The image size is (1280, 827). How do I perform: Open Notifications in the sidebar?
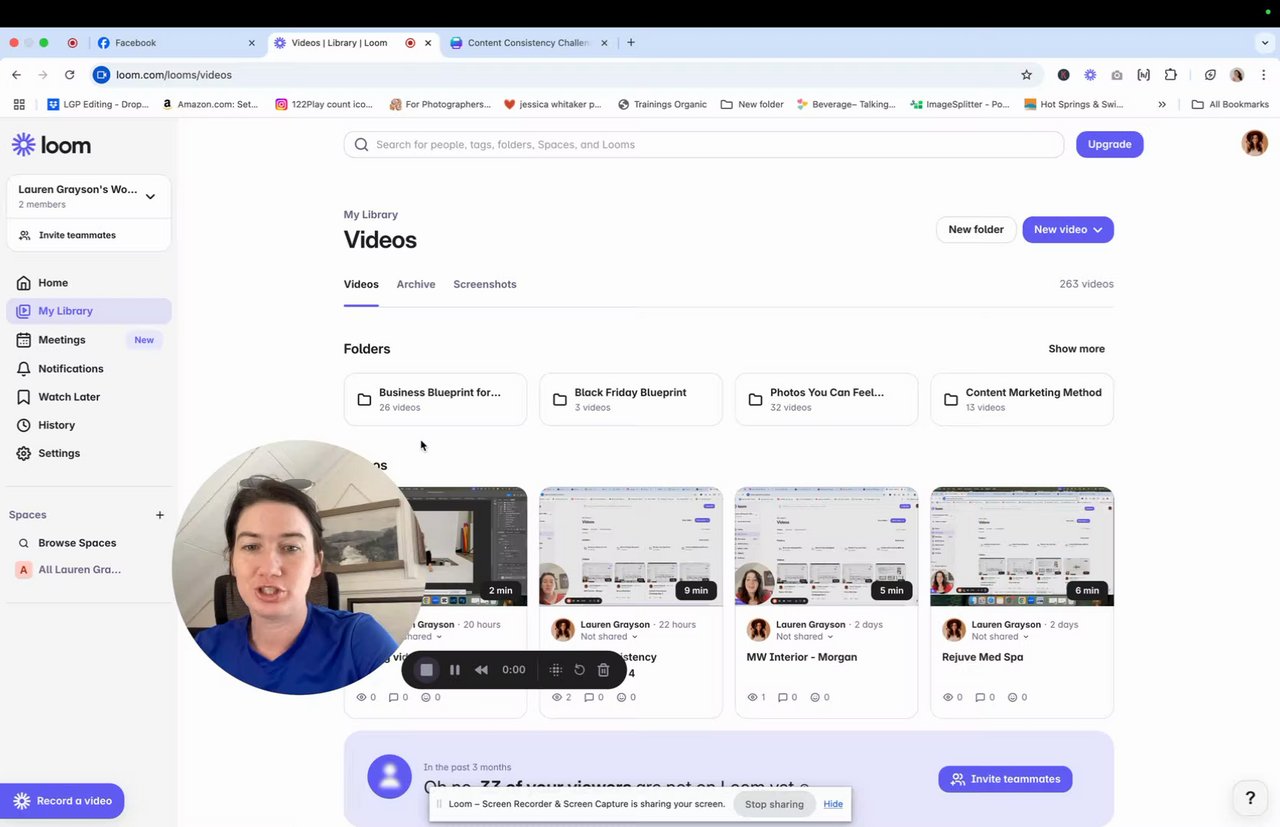tap(70, 369)
